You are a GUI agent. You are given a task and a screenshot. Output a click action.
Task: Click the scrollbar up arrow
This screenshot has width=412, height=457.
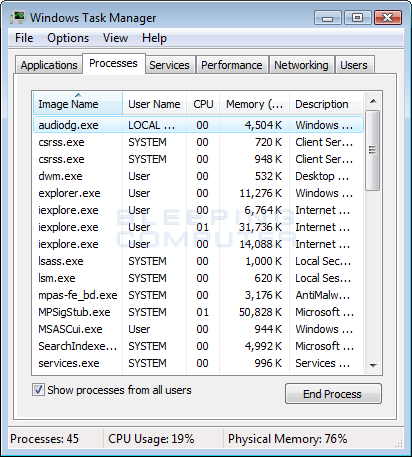373,101
